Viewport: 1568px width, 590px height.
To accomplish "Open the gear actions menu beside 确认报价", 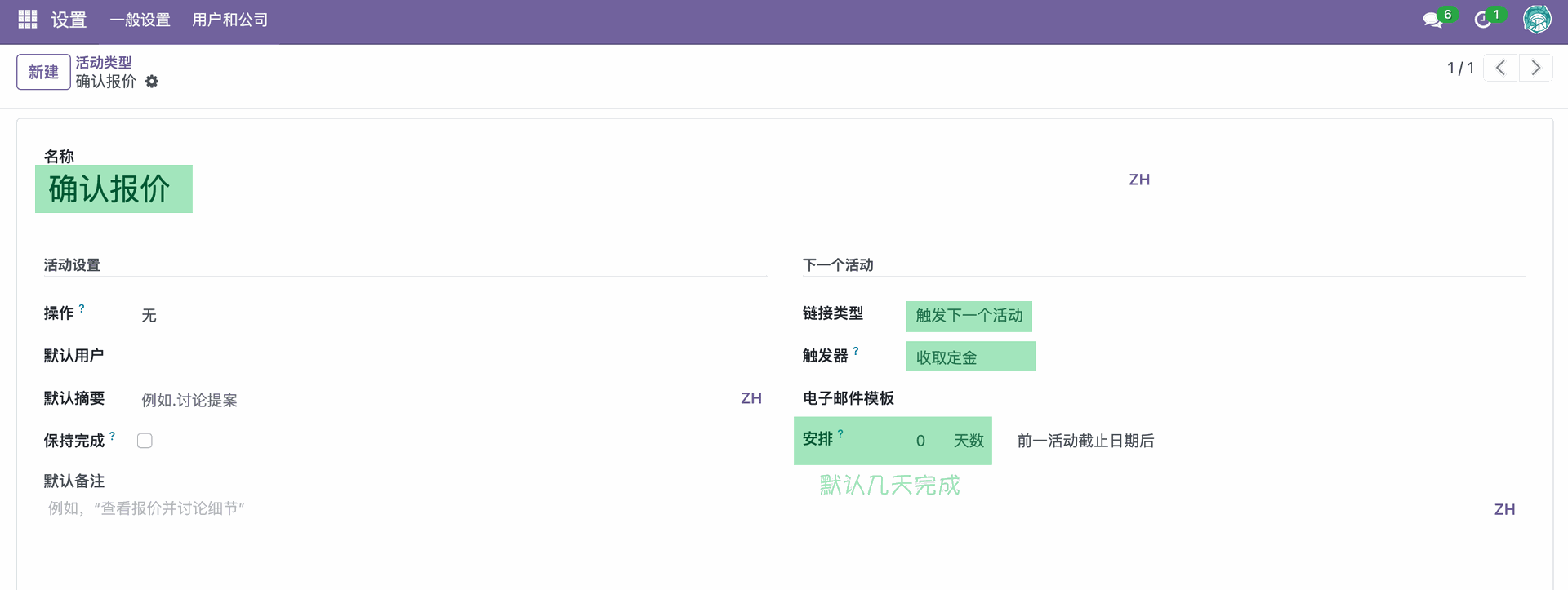I will (152, 82).
